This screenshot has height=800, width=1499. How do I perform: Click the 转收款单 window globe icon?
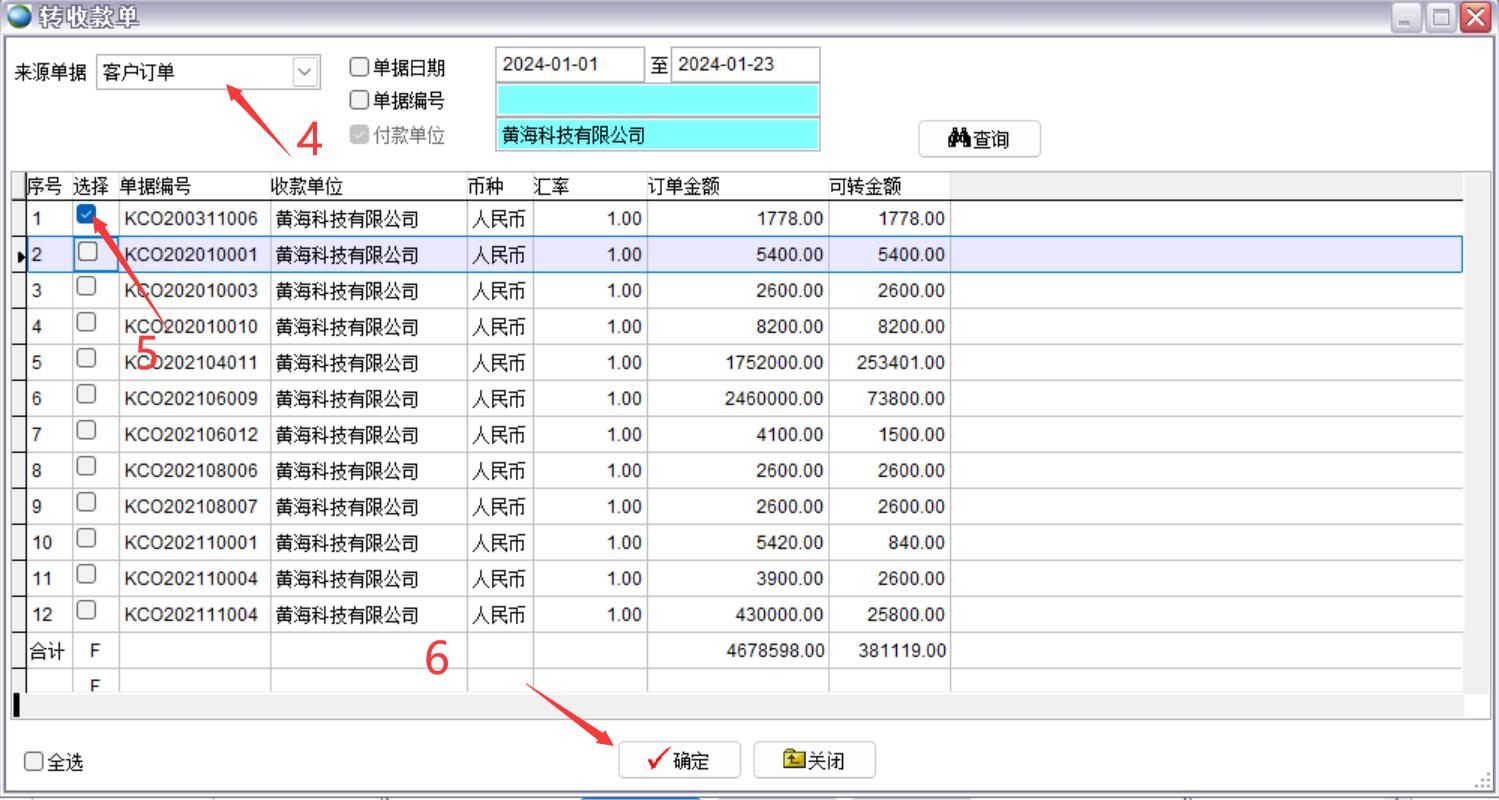[18, 16]
